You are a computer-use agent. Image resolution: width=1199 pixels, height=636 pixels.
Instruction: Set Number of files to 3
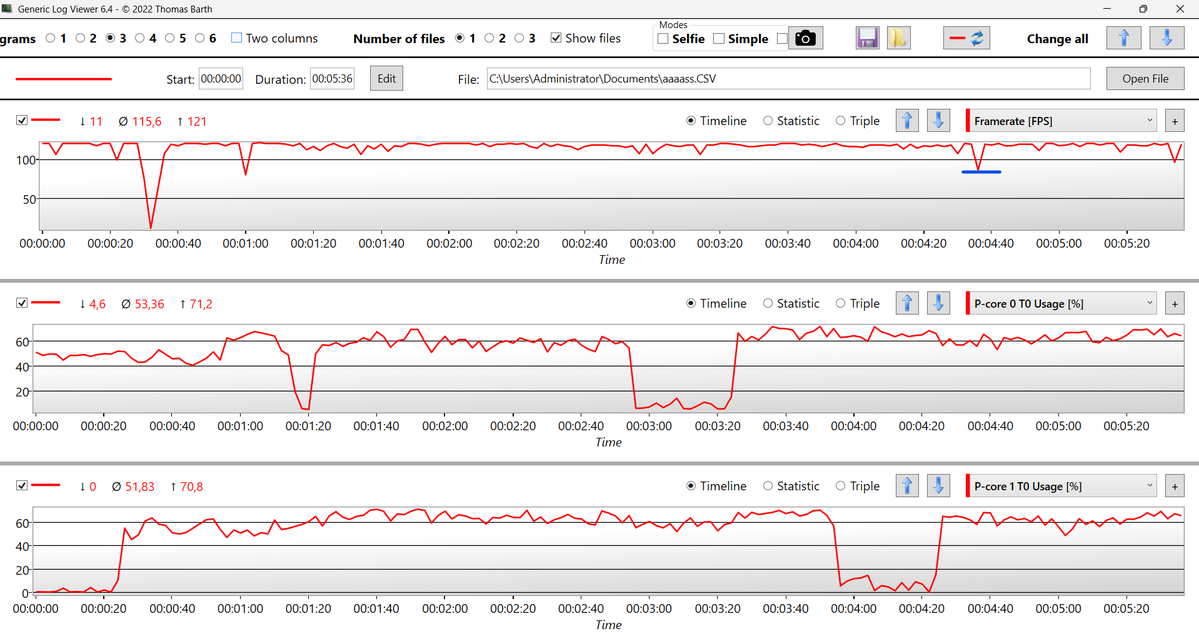coord(519,38)
